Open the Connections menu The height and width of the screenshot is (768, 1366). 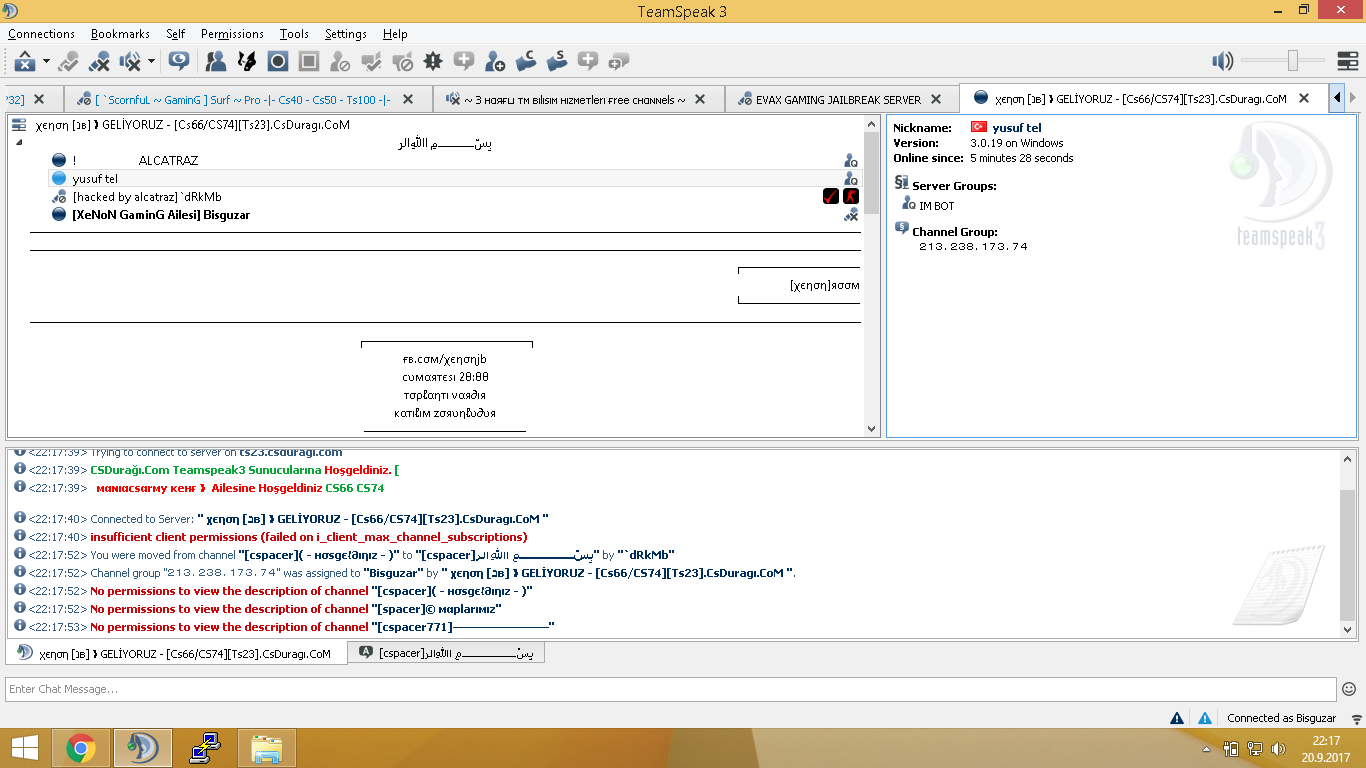point(41,34)
